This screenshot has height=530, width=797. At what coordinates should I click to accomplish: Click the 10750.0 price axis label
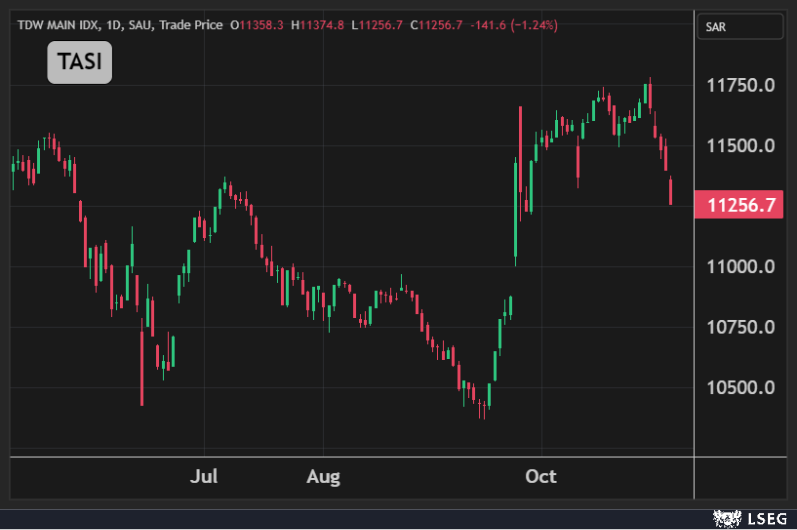[741, 327]
